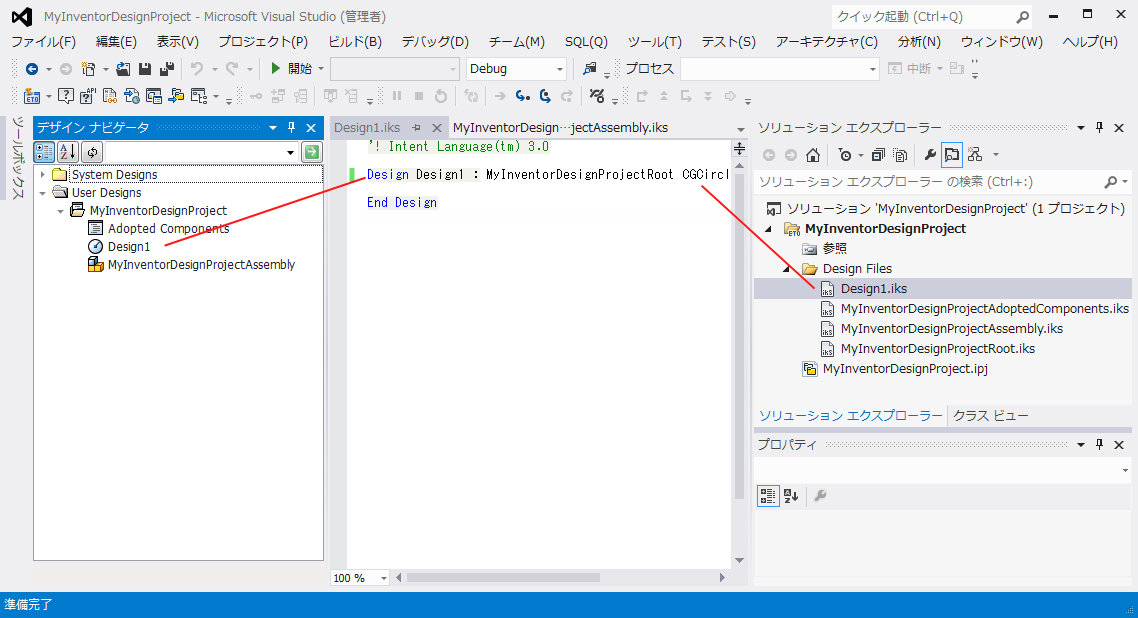Click the green go arrow in Design Navigator

pos(312,152)
